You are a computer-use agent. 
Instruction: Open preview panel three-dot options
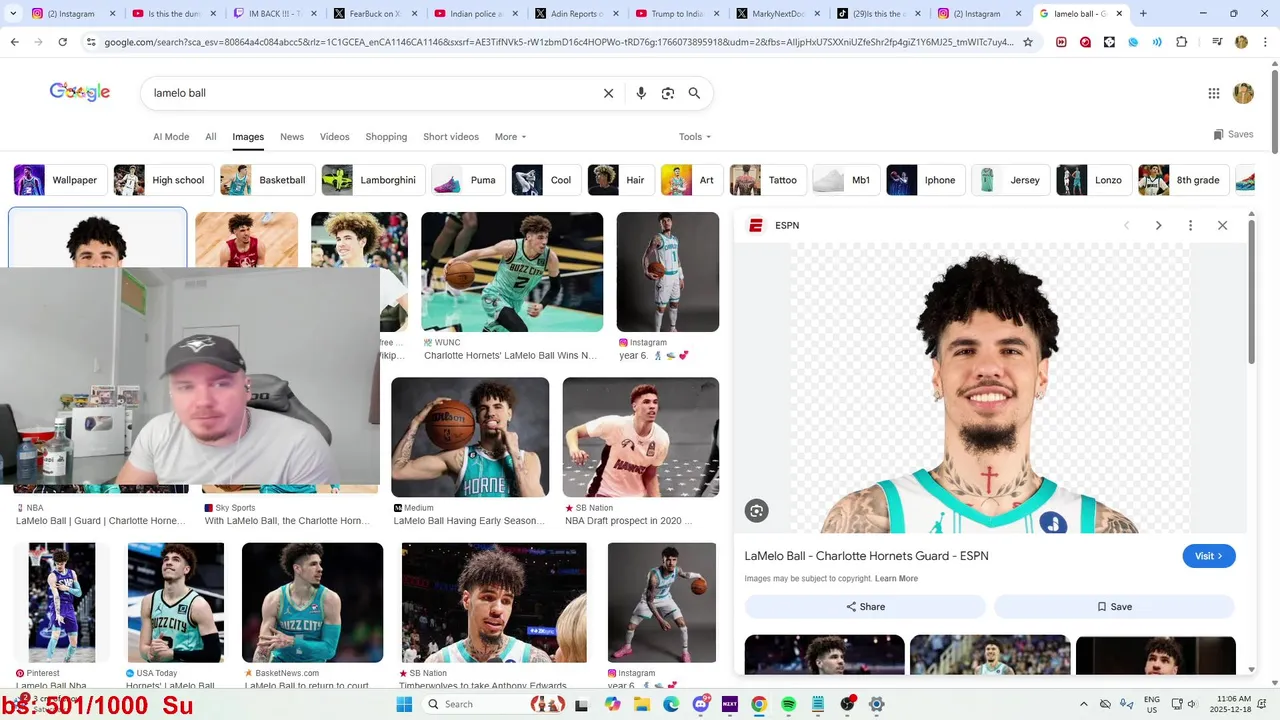[x=1190, y=225]
